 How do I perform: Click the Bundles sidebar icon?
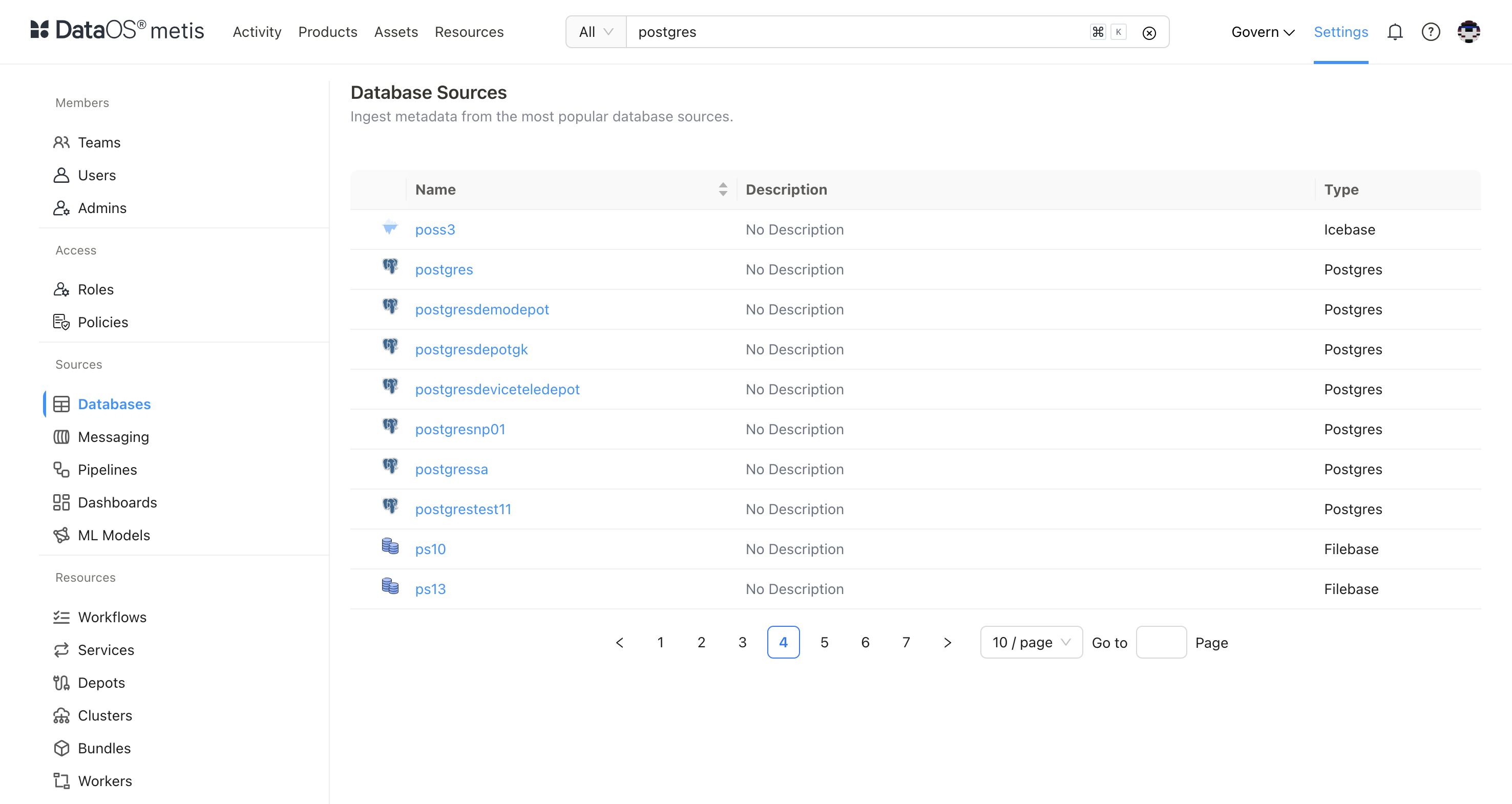tap(61, 748)
